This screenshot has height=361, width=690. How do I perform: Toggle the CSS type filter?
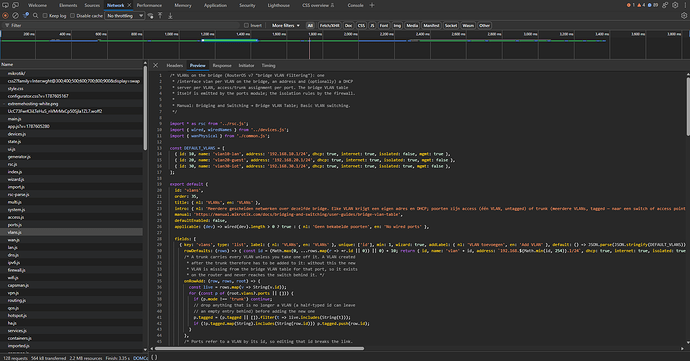[361, 26]
